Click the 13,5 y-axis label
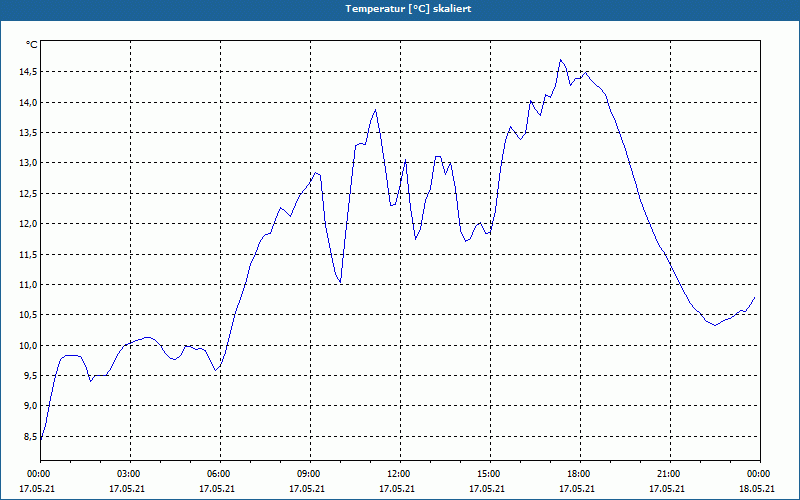Viewport: 800px width, 500px height. [x=28, y=133]
